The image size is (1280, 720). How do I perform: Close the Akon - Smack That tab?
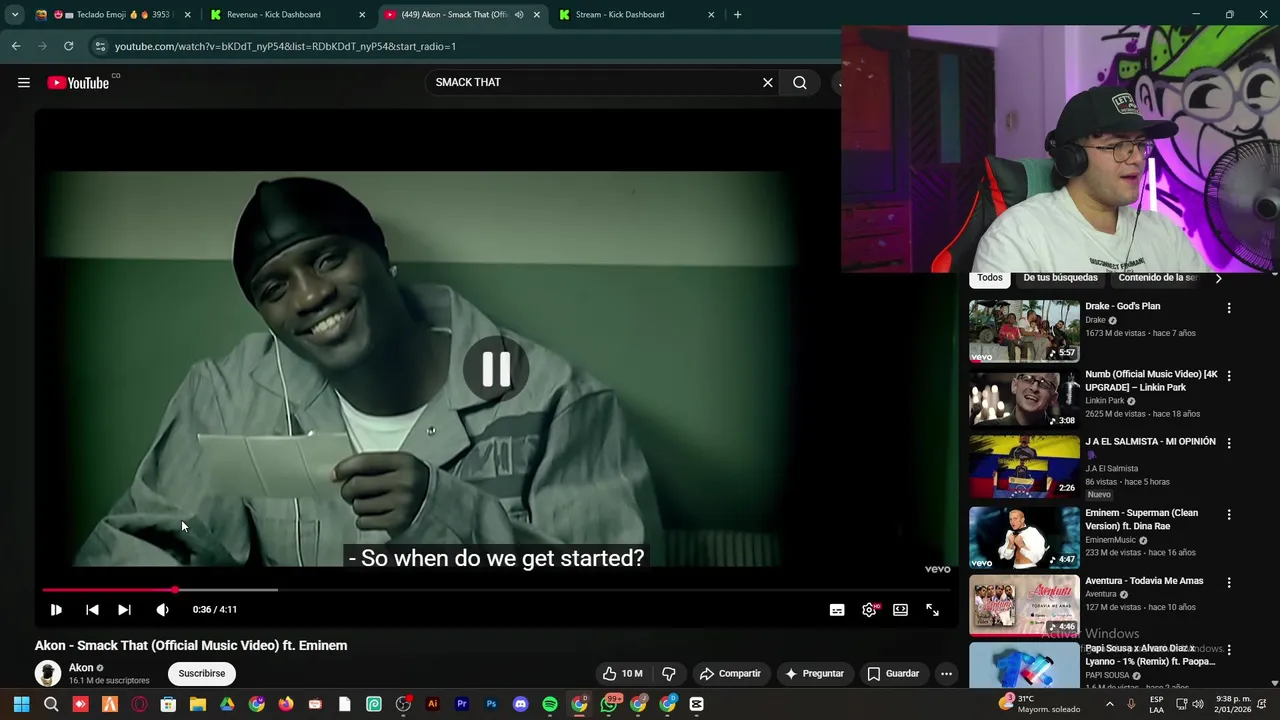(x=537, y=15)
